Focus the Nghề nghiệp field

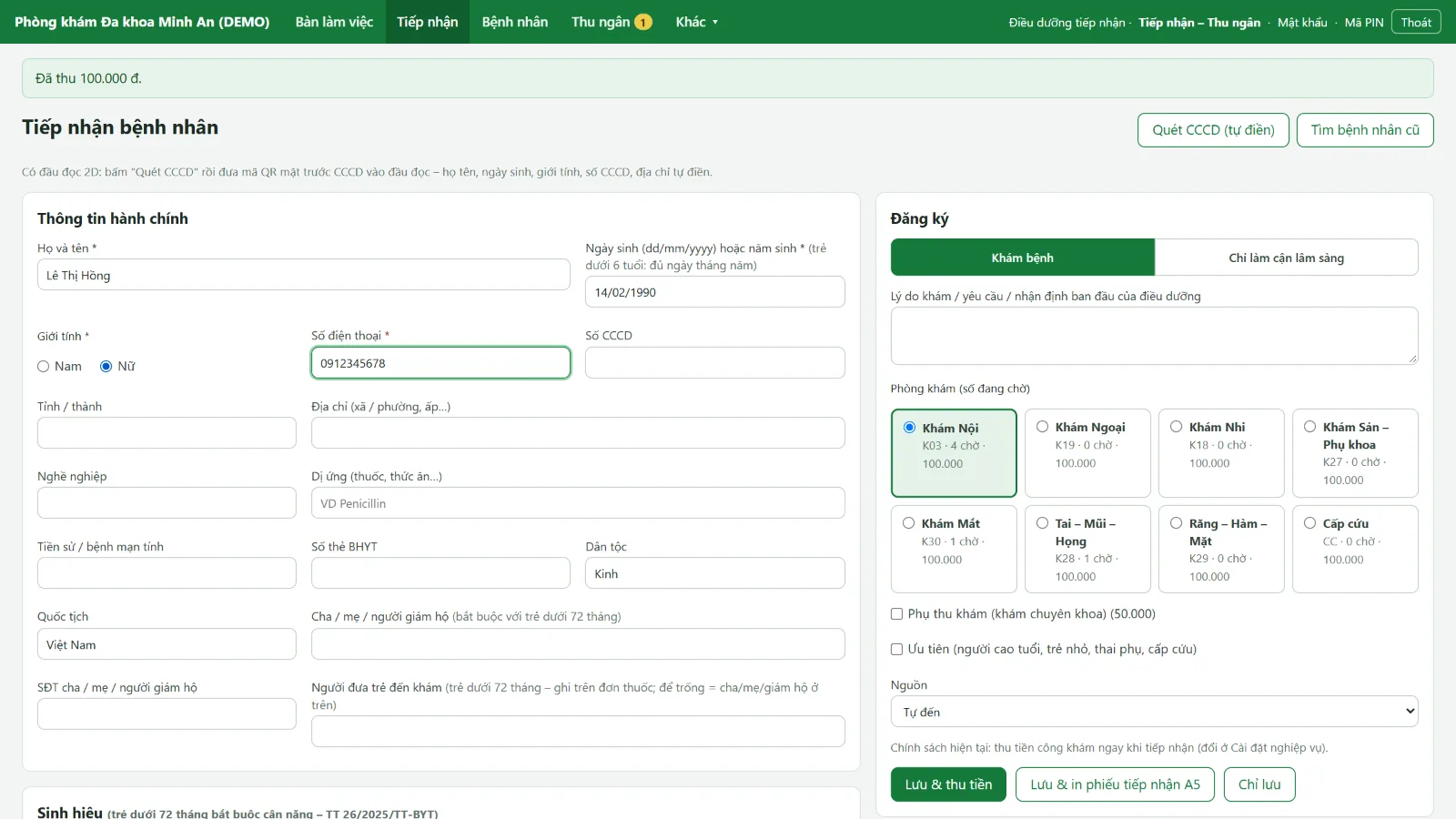point(167,503)
